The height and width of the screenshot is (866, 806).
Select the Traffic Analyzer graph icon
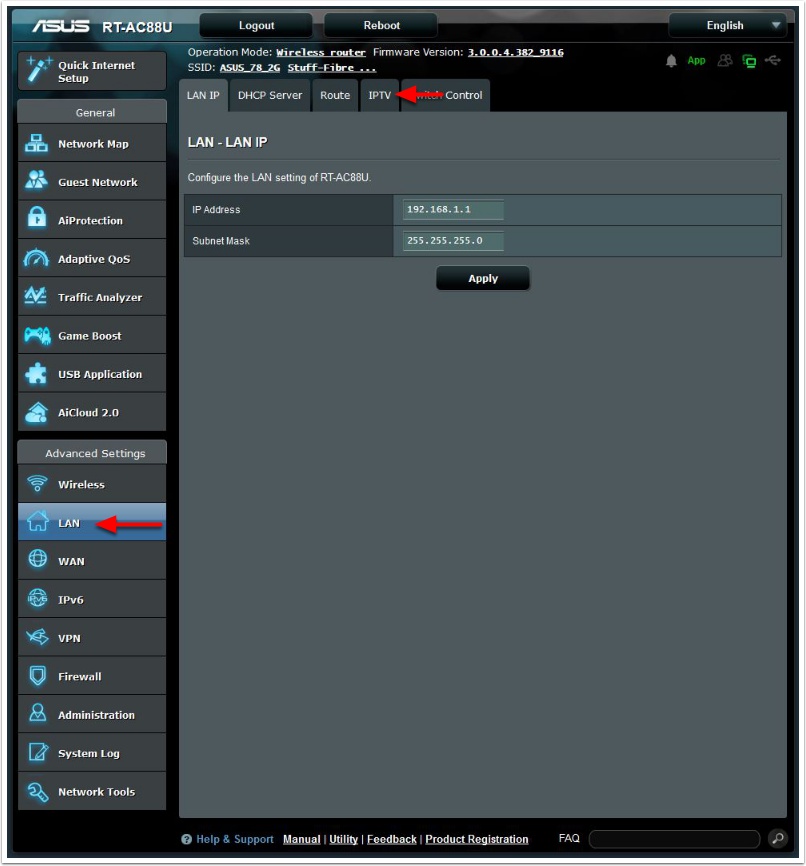tap(36, 296)
